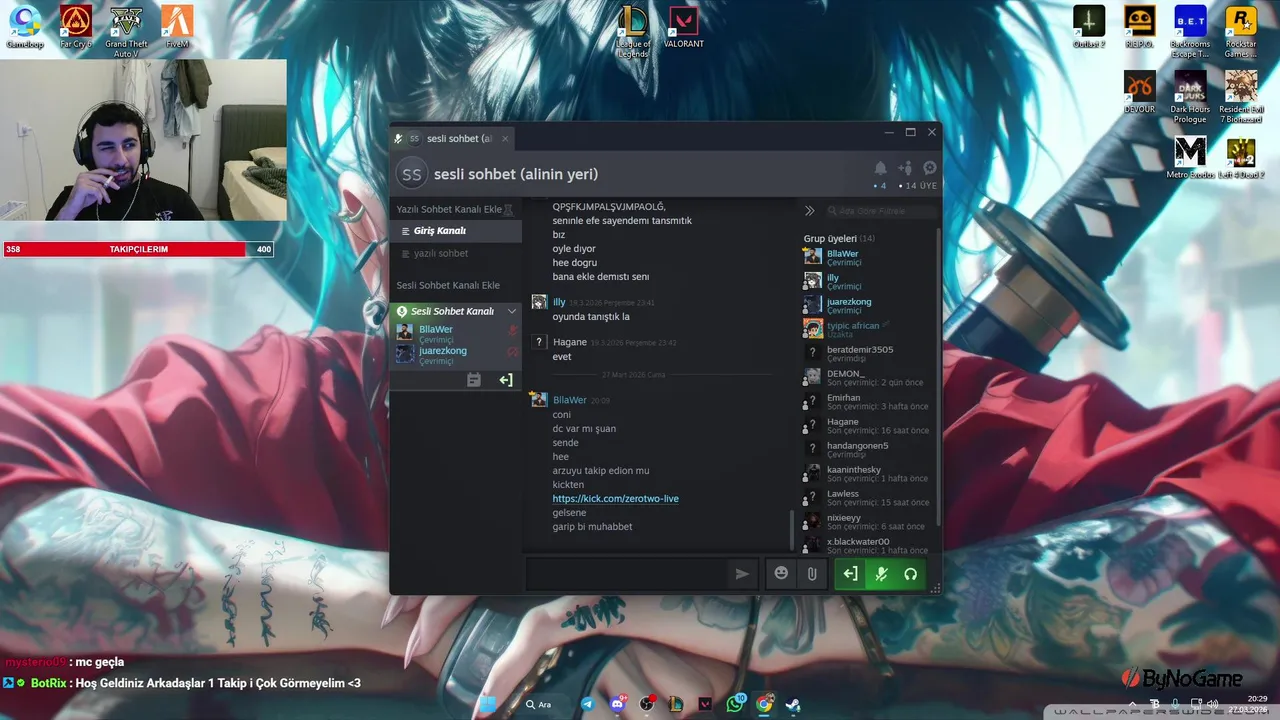Click juarezkong's muted indicator in voice channel
1280x720 pixels.
coord(513,352)
